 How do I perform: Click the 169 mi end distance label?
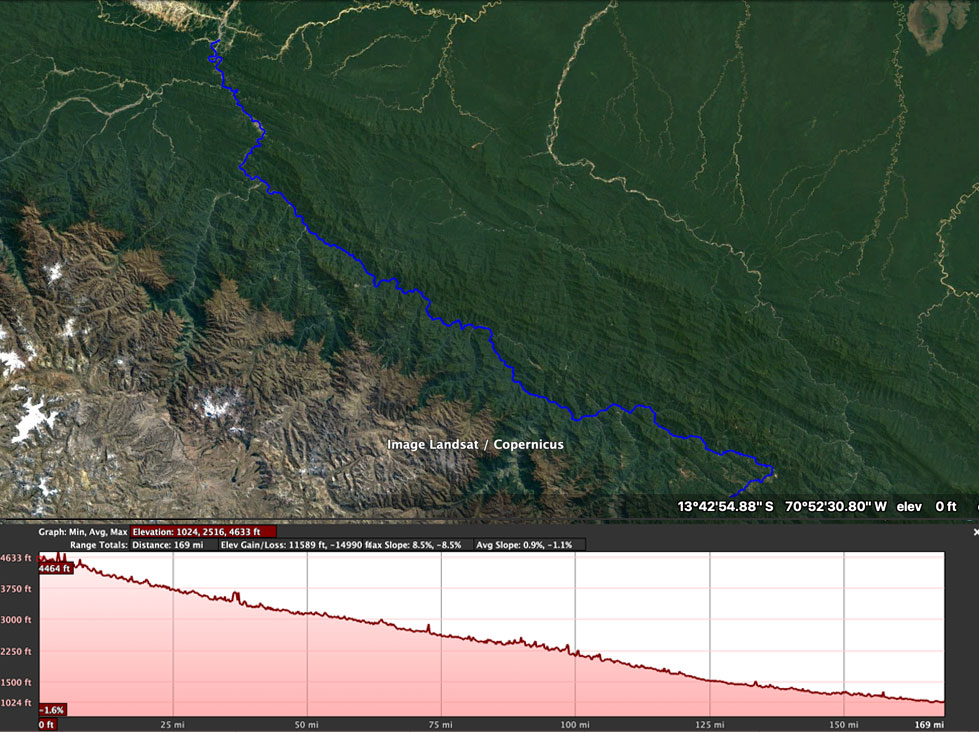tap(930, 724)
